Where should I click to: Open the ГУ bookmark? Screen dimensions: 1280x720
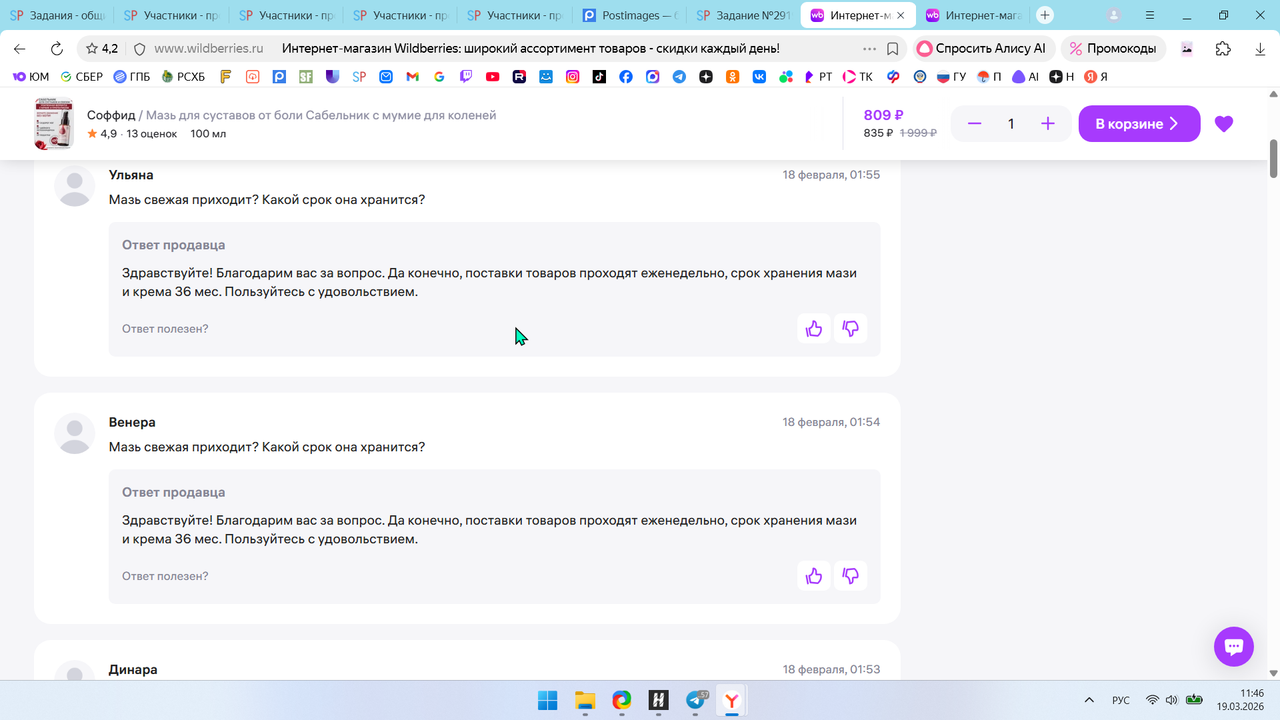tap(951, 77)
